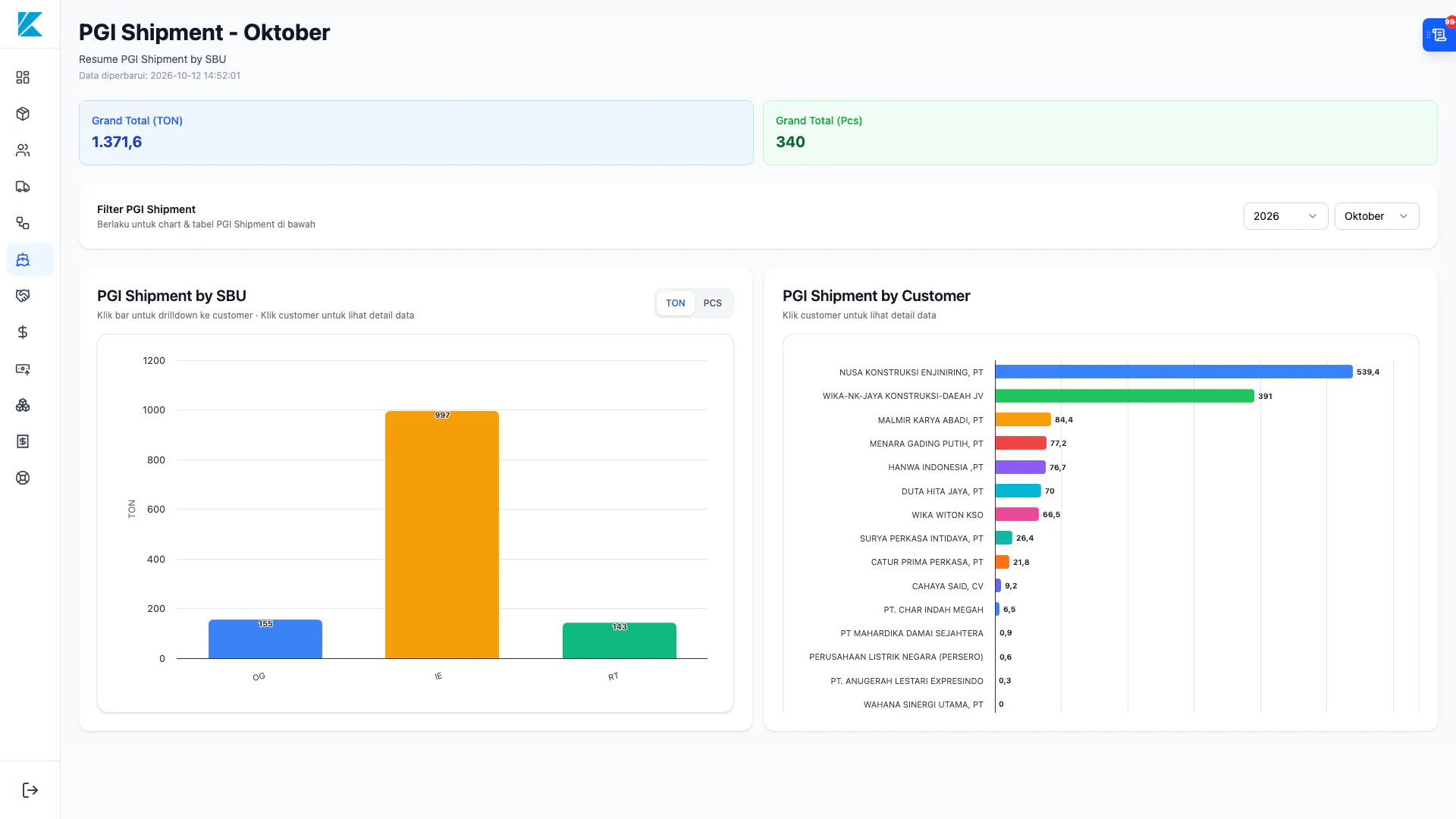
Task: Click the WIKA-NK-JAYA KONSTRUKSI-DAEAH JV bar
Action: coord(1125,396)
